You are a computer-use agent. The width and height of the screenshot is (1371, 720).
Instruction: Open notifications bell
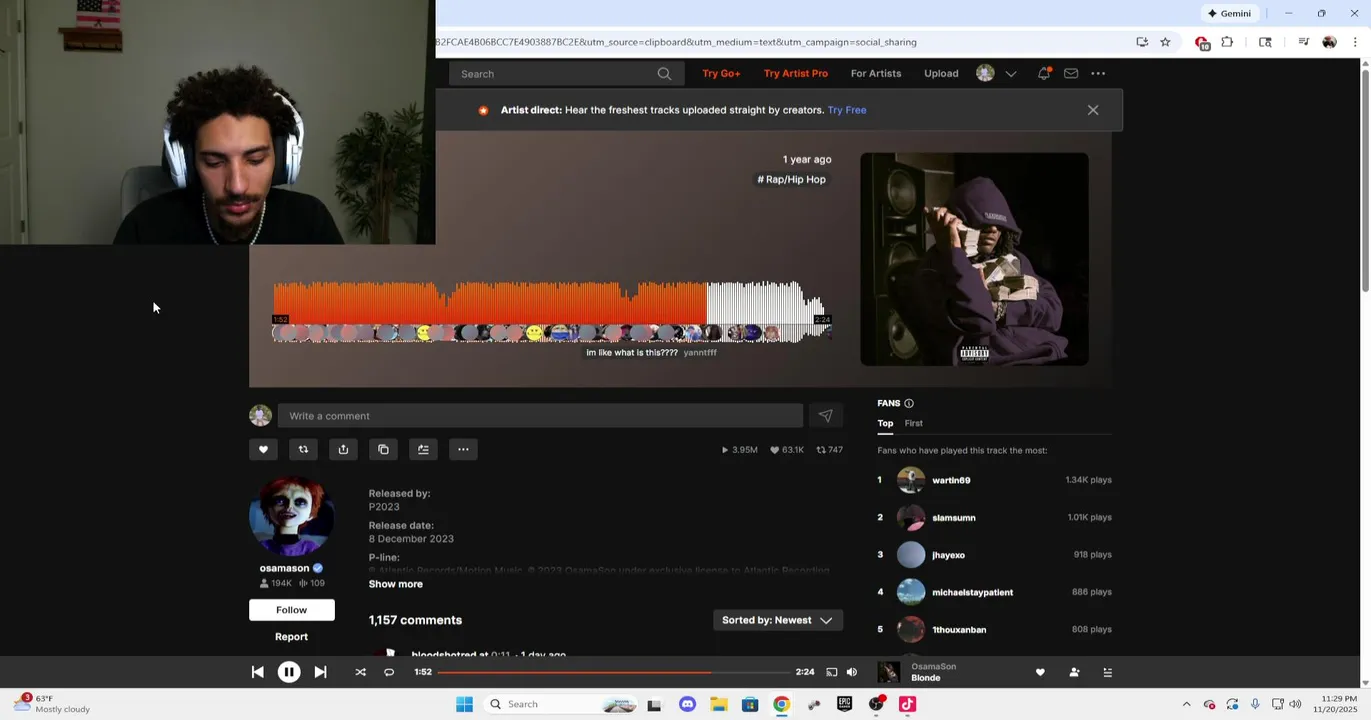coord(1044,73)
